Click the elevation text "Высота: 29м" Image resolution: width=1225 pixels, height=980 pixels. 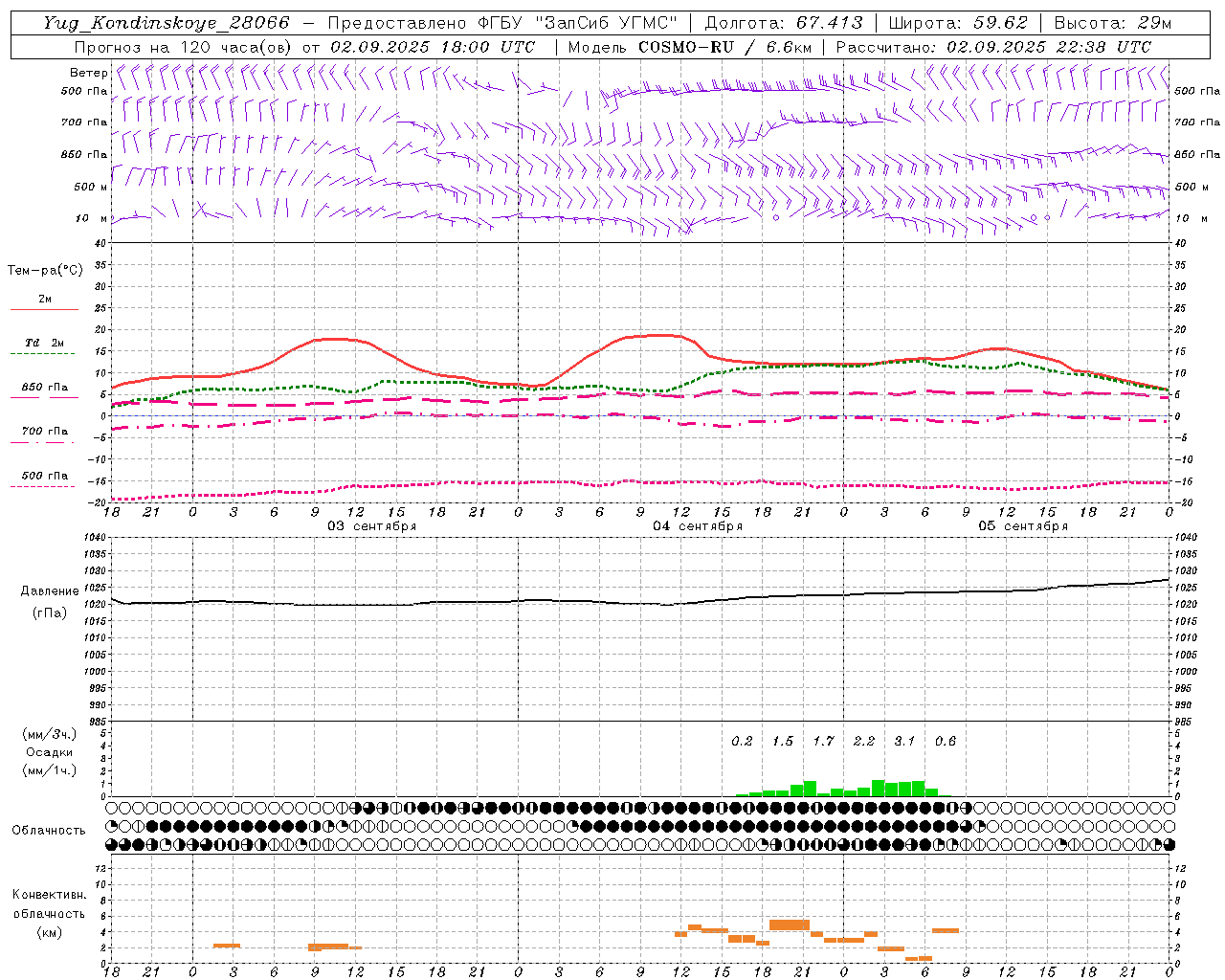coord(1112,23)
